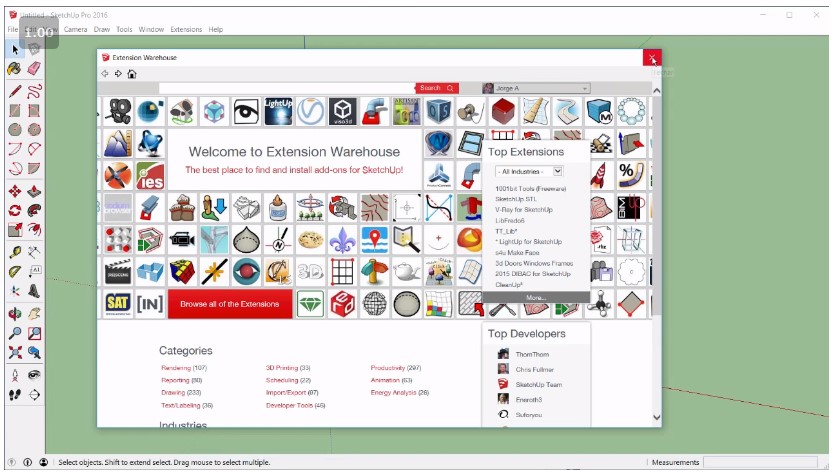Click the Extension Warehouse scrollbar down arrow
The height and width of the screenshot is (475, 837).
point(657,417)
